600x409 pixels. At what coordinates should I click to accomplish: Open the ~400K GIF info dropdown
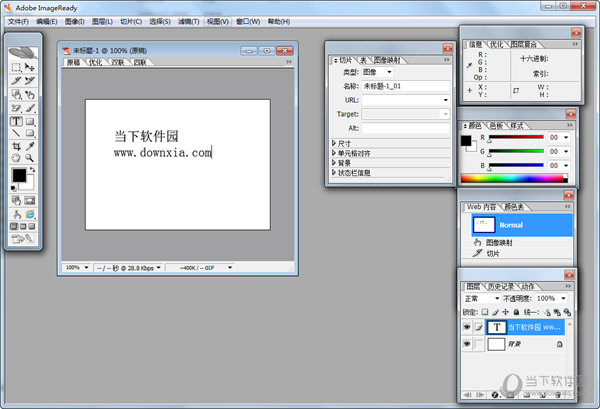click(x=230, y=267)
